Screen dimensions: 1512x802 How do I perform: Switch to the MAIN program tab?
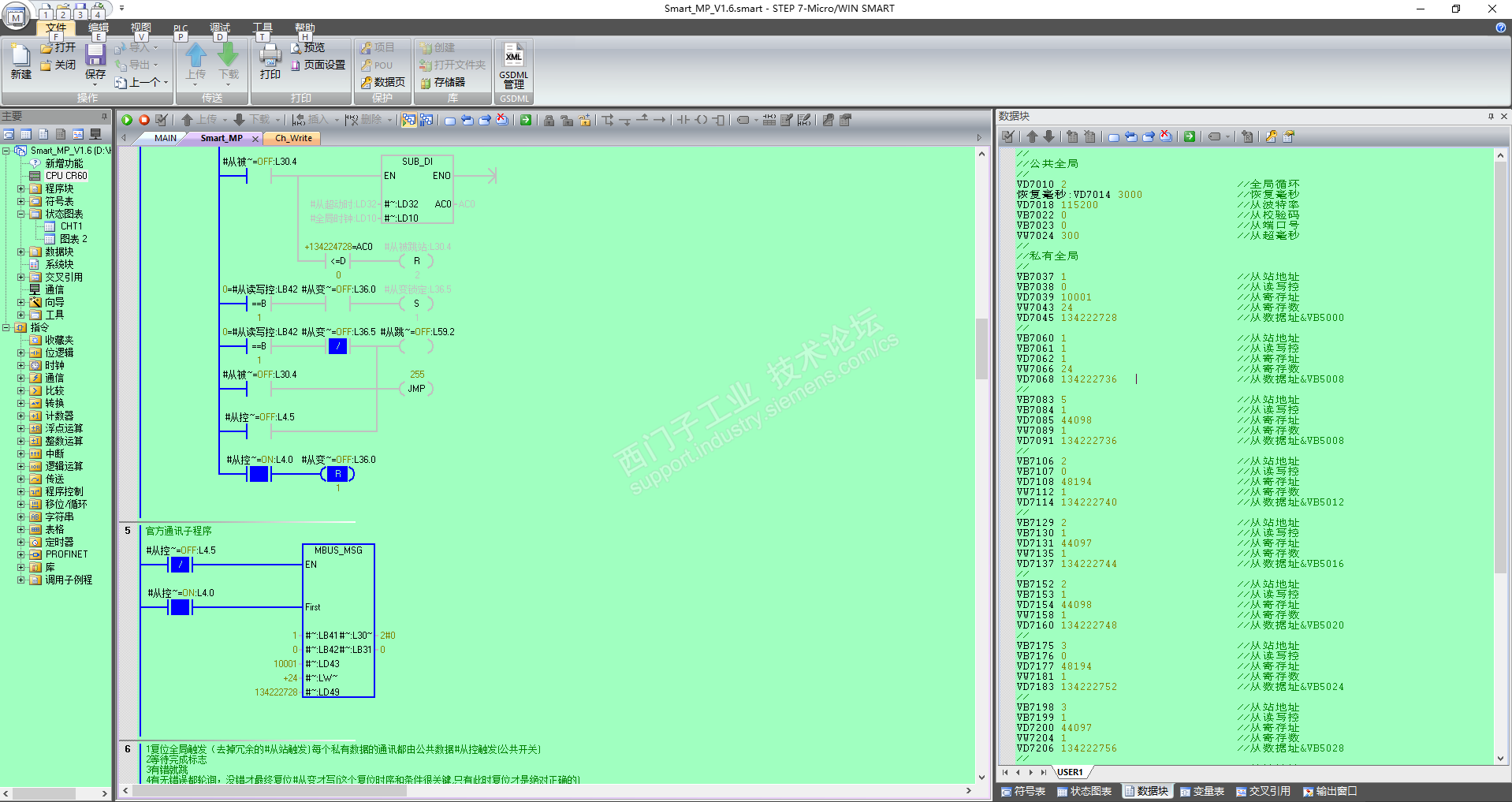(x=166, y=138)
